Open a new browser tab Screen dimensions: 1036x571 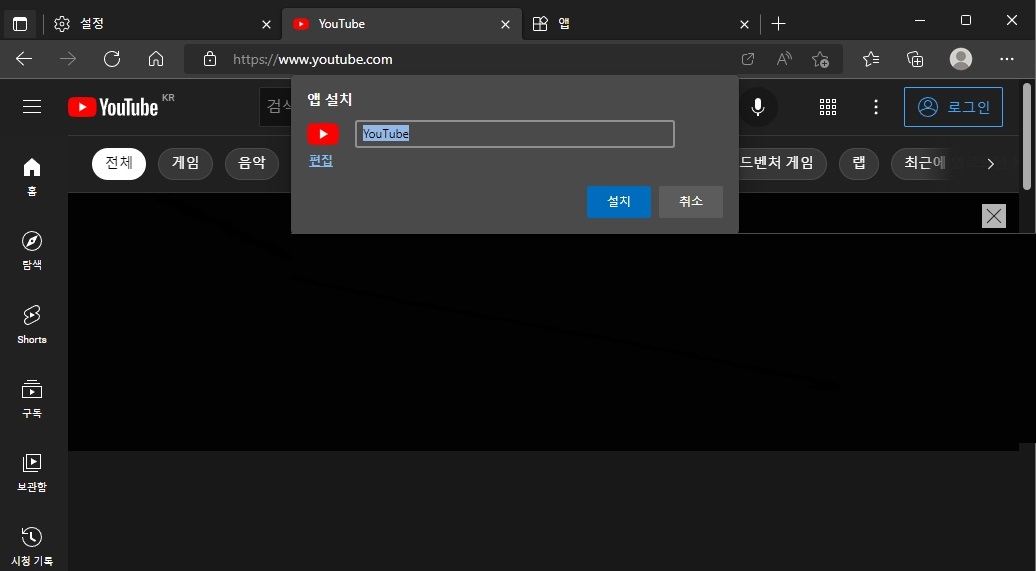[778, 24]
